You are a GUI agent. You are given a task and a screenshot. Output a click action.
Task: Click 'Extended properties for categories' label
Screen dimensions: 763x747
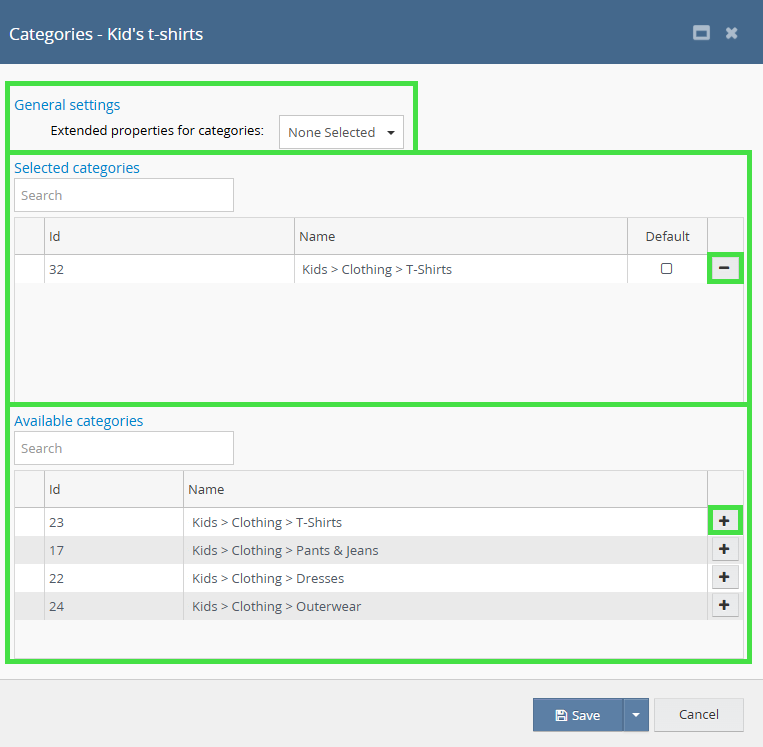(157, 131)
